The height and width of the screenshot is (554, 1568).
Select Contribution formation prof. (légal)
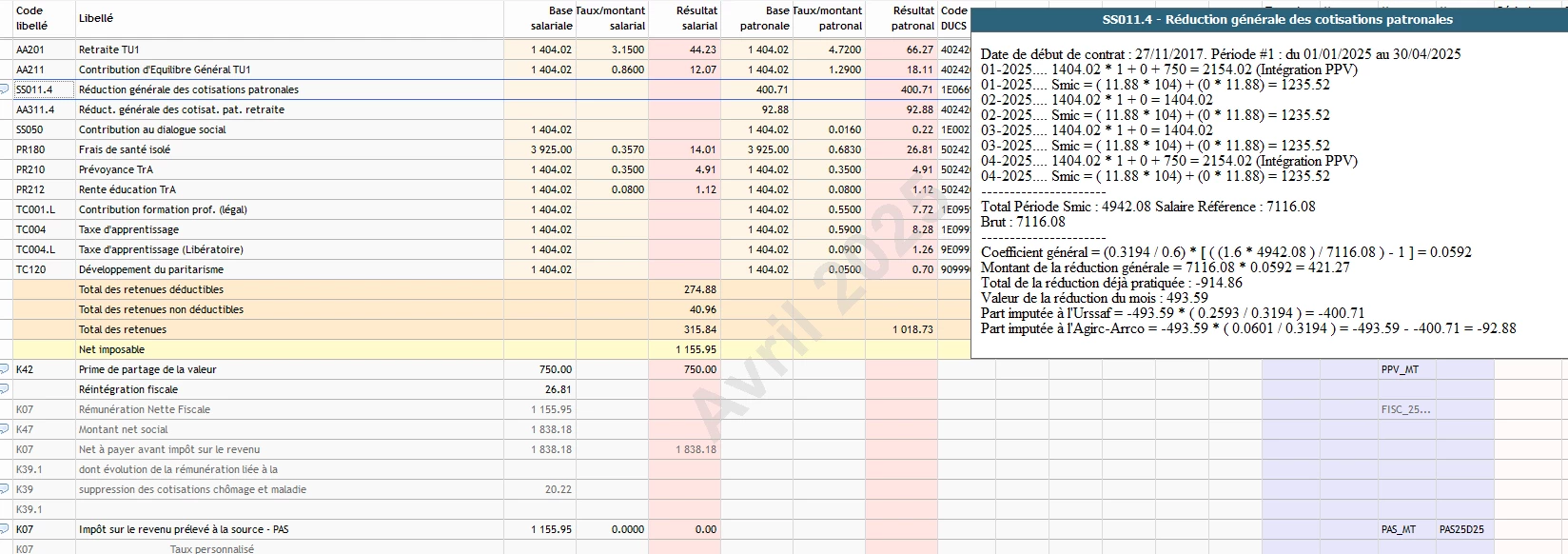coord(163,209)
